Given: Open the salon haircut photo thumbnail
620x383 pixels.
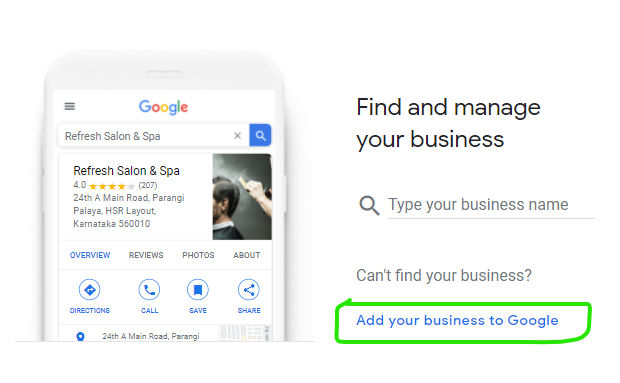Looking at the screenshot, I should (242, 197).
